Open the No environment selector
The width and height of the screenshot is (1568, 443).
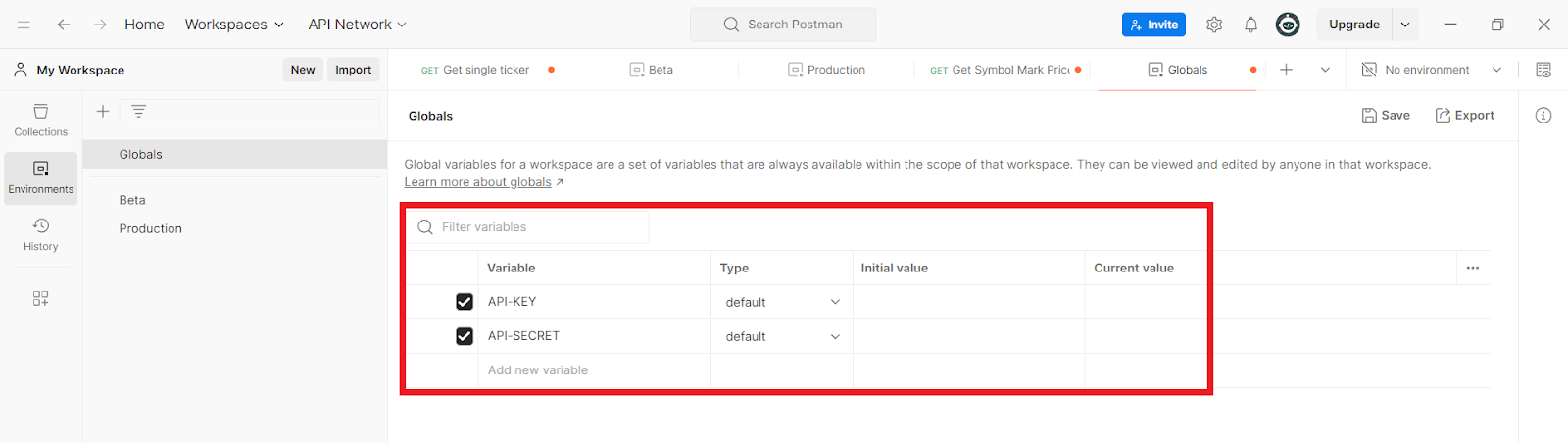(1432, 70)
